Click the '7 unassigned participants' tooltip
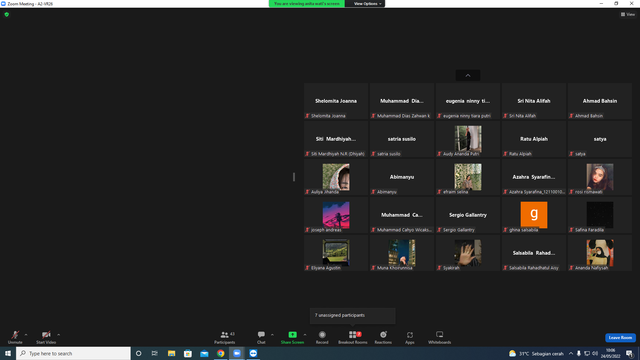The image size is (640, 360). click(353, 316)
